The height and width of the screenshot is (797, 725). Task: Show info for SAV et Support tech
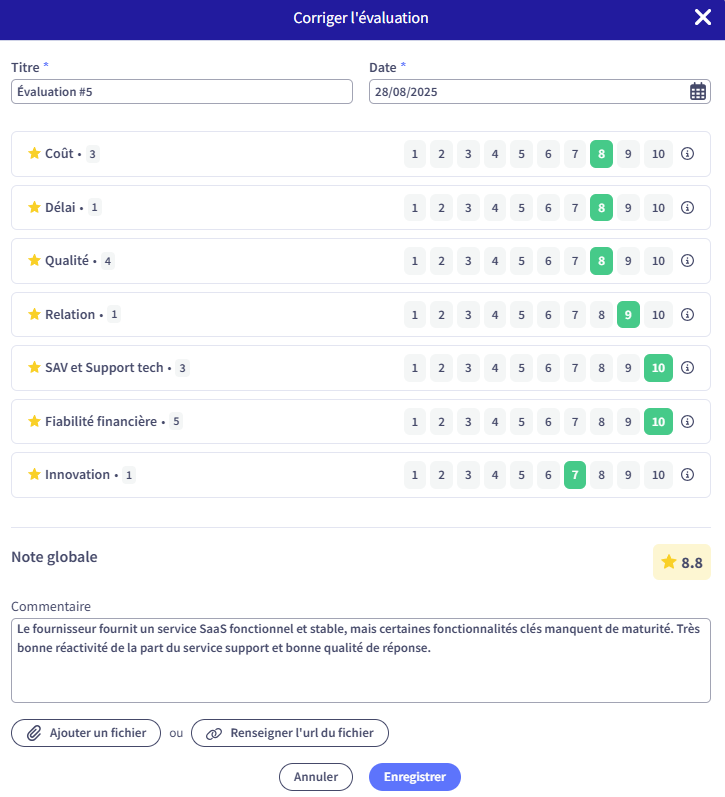click(x=687, y=367)
